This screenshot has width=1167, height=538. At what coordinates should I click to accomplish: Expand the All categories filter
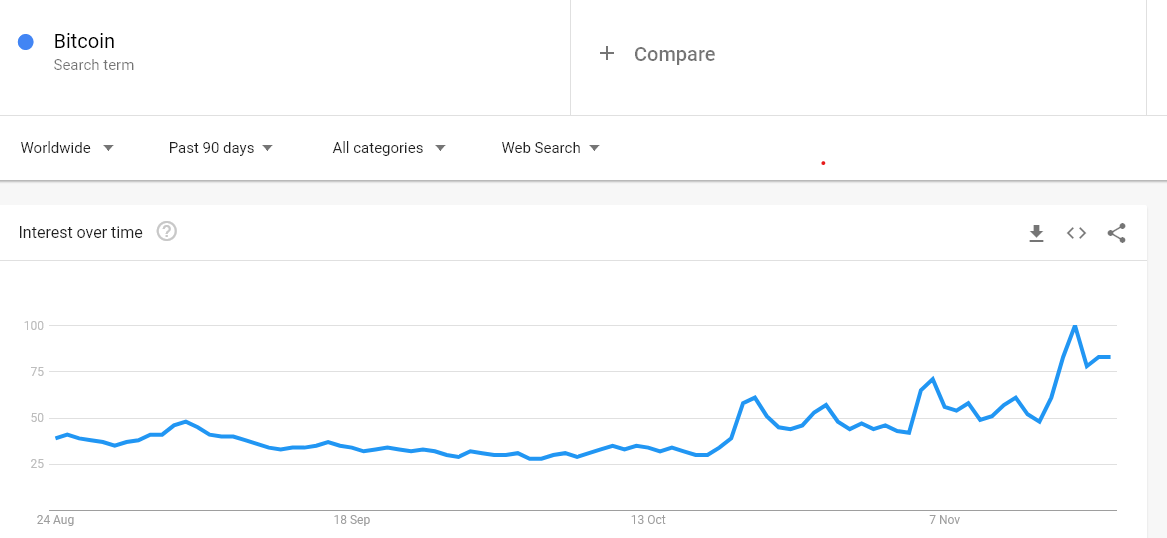pyautogui.click(x=389, y=148)
